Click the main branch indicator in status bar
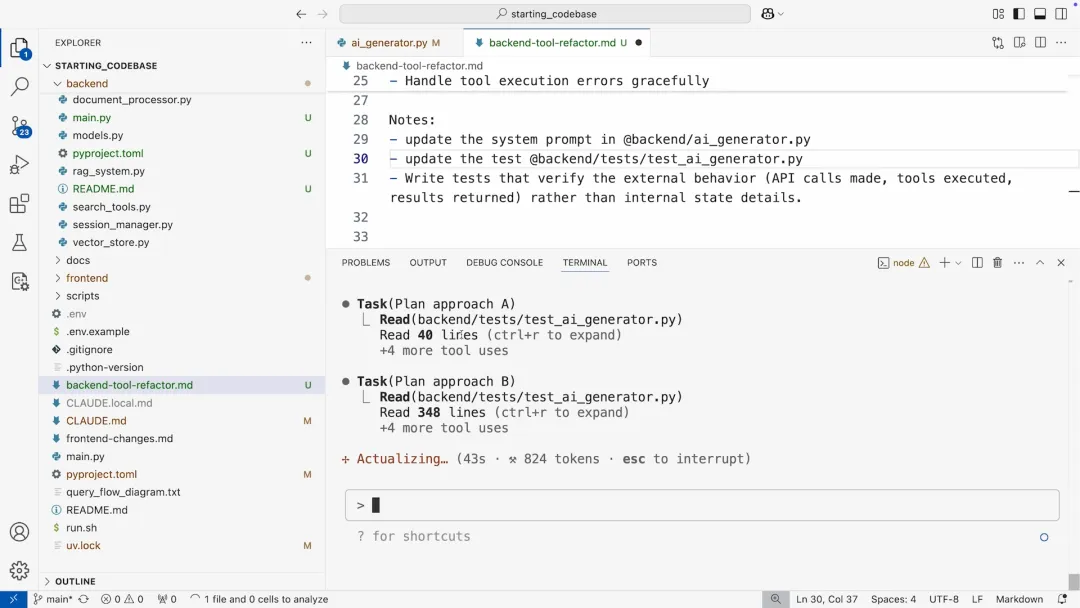 click(52, 599)
